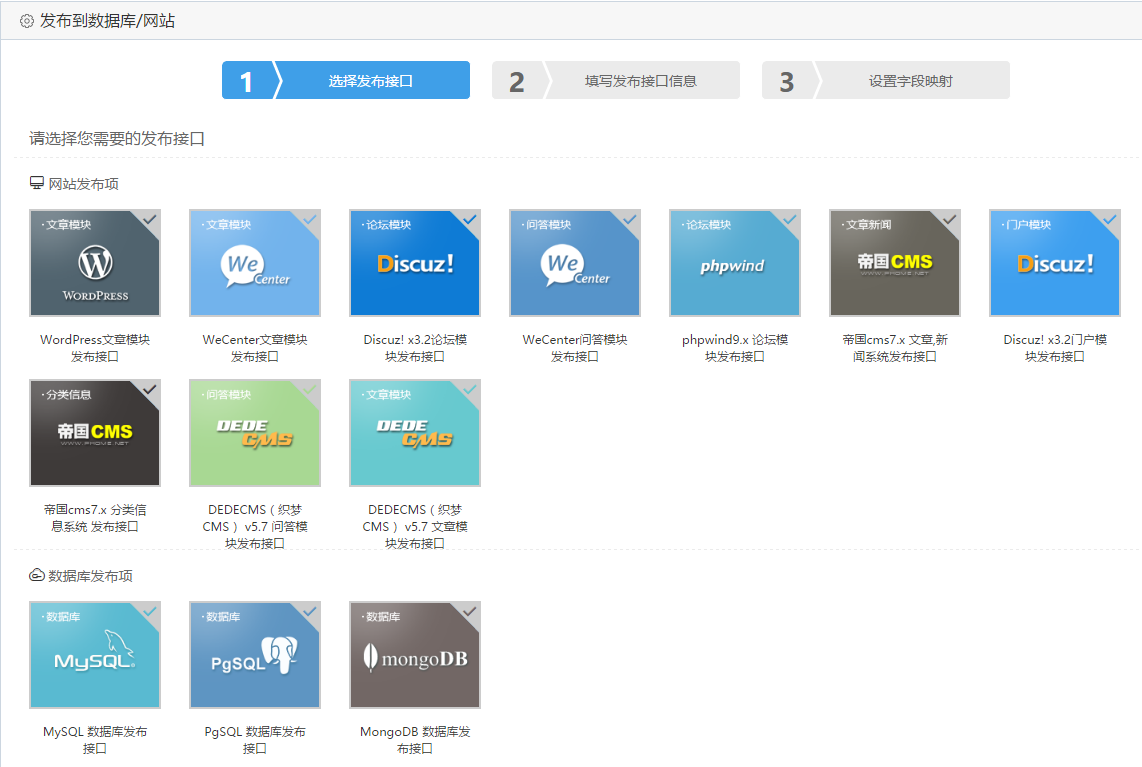Select the PgSQL database tile
Screen dimensions: 1142x767
coord(255,655)
